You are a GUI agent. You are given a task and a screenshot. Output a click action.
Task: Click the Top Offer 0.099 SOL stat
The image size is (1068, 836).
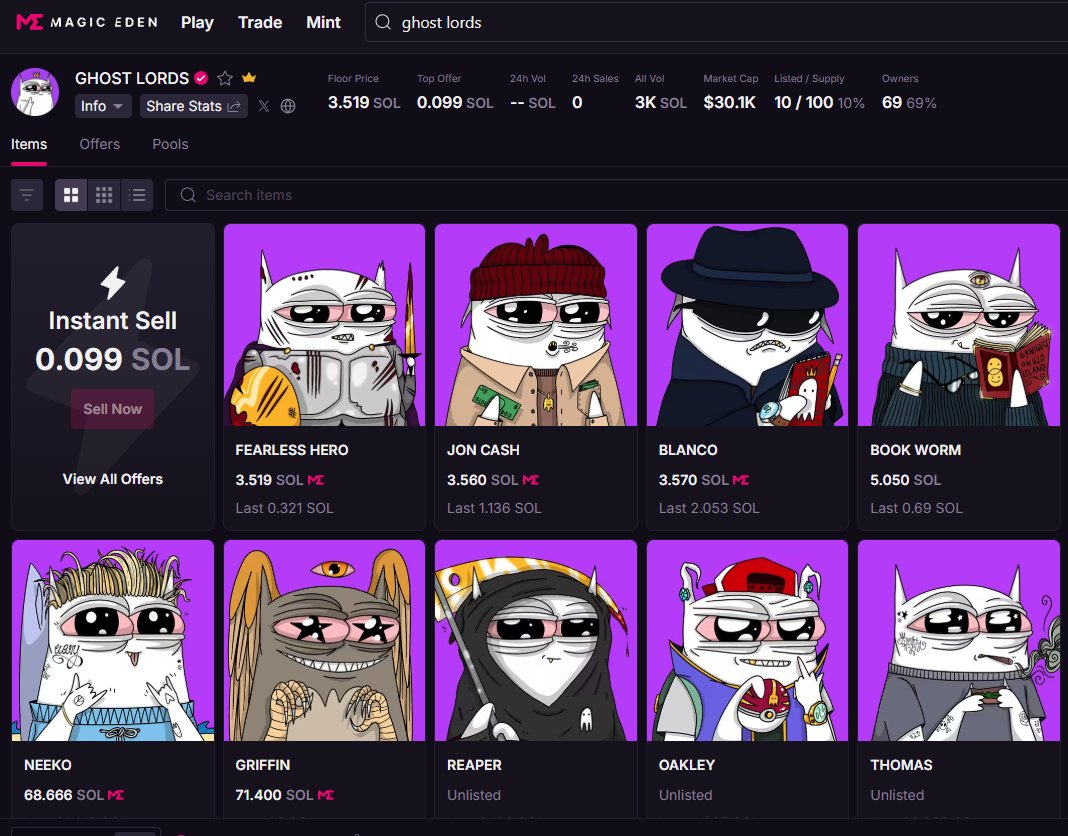pyautogui.click(x=455, y=93)
